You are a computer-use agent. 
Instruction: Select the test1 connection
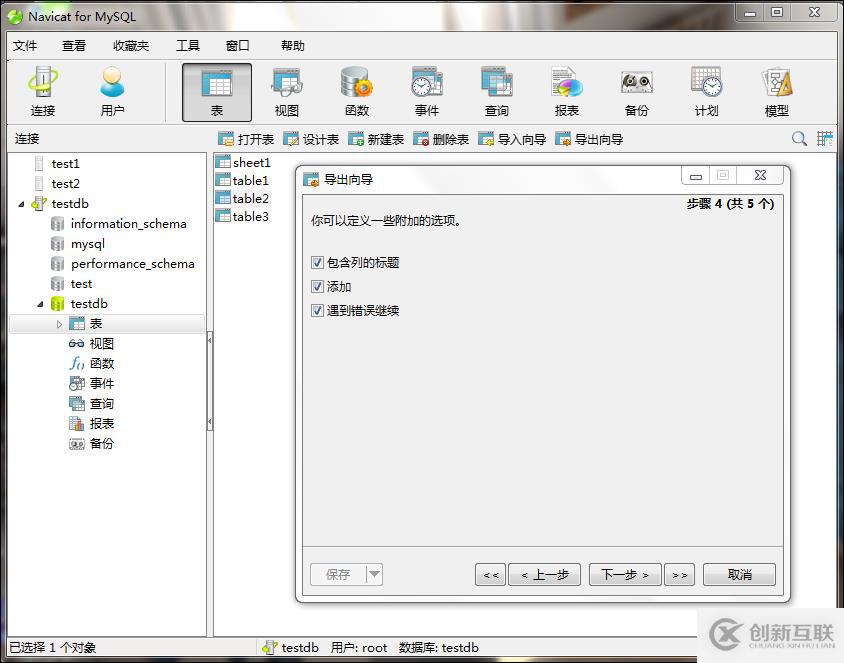[57, 164]
